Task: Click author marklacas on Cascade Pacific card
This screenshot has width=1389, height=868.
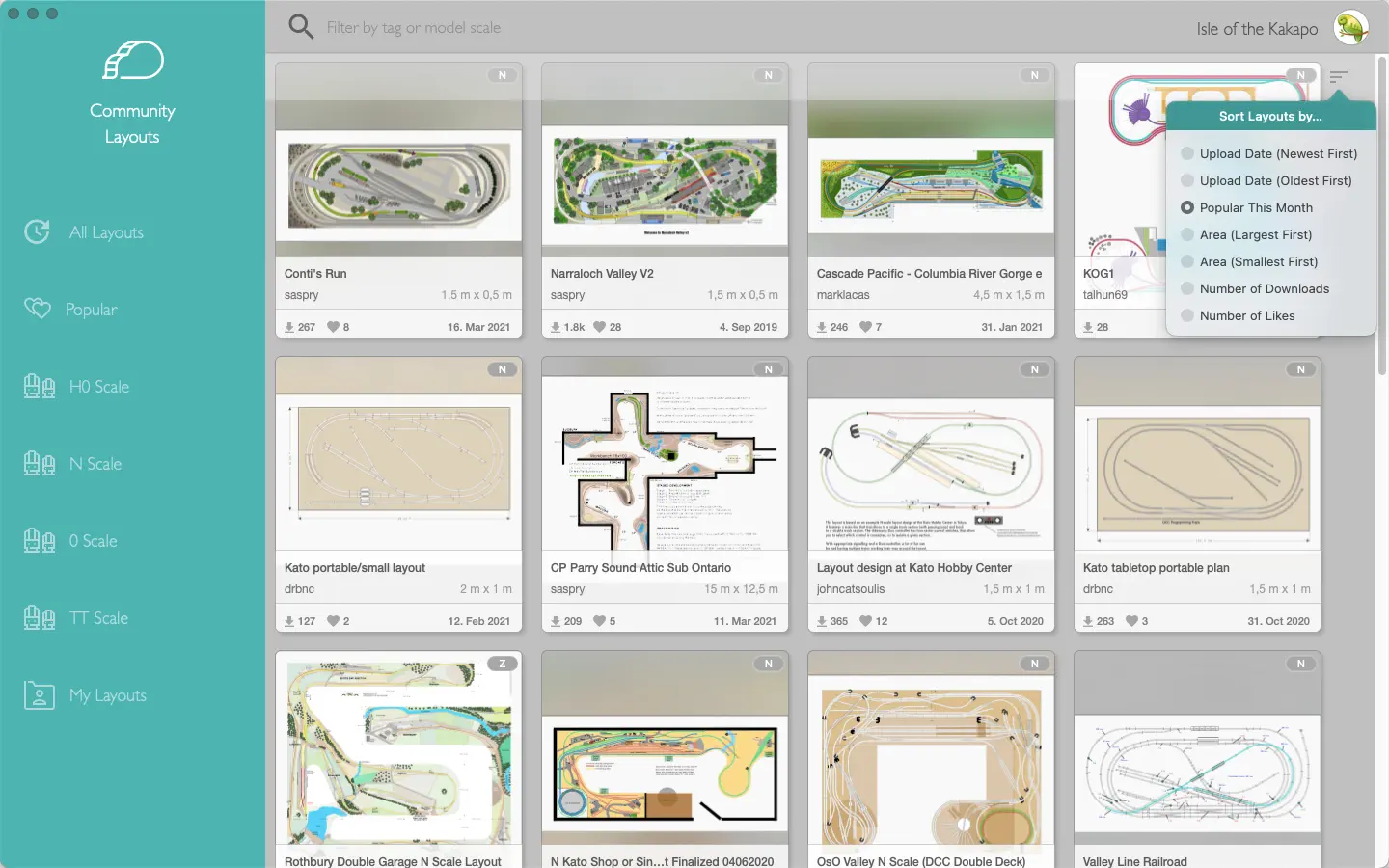Action: pyautogui.click(x=843, y=295)
